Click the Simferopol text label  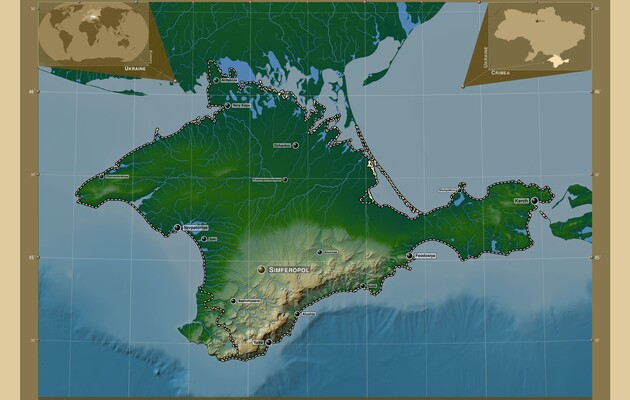tap(289, 270)
